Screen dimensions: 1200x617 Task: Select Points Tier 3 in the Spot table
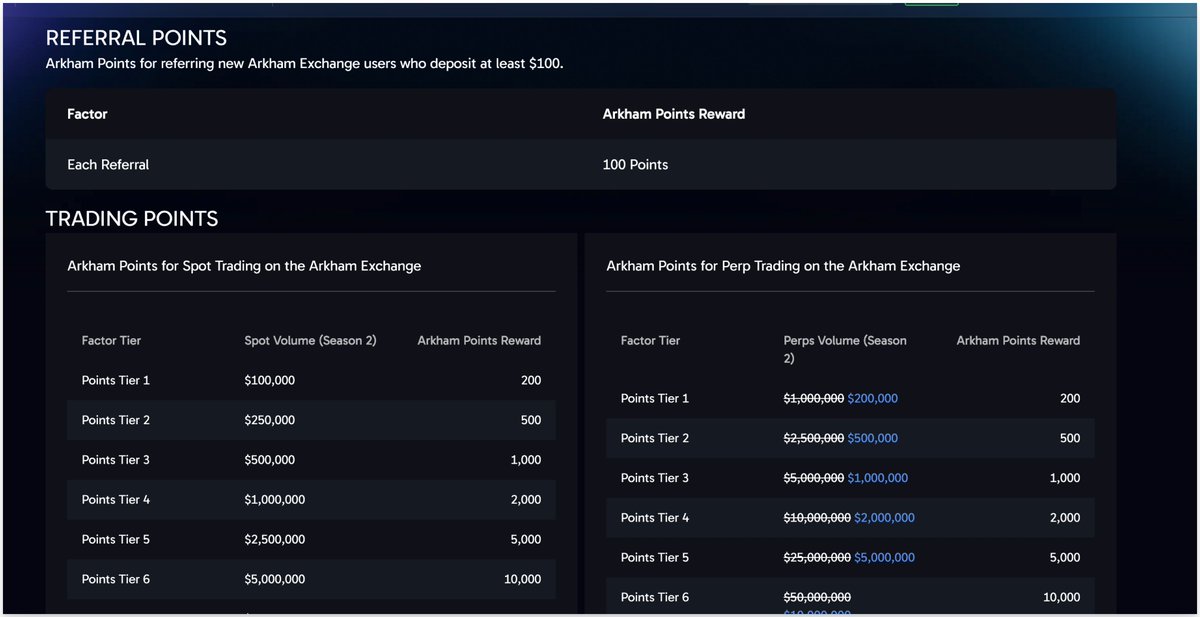[113, 459]
